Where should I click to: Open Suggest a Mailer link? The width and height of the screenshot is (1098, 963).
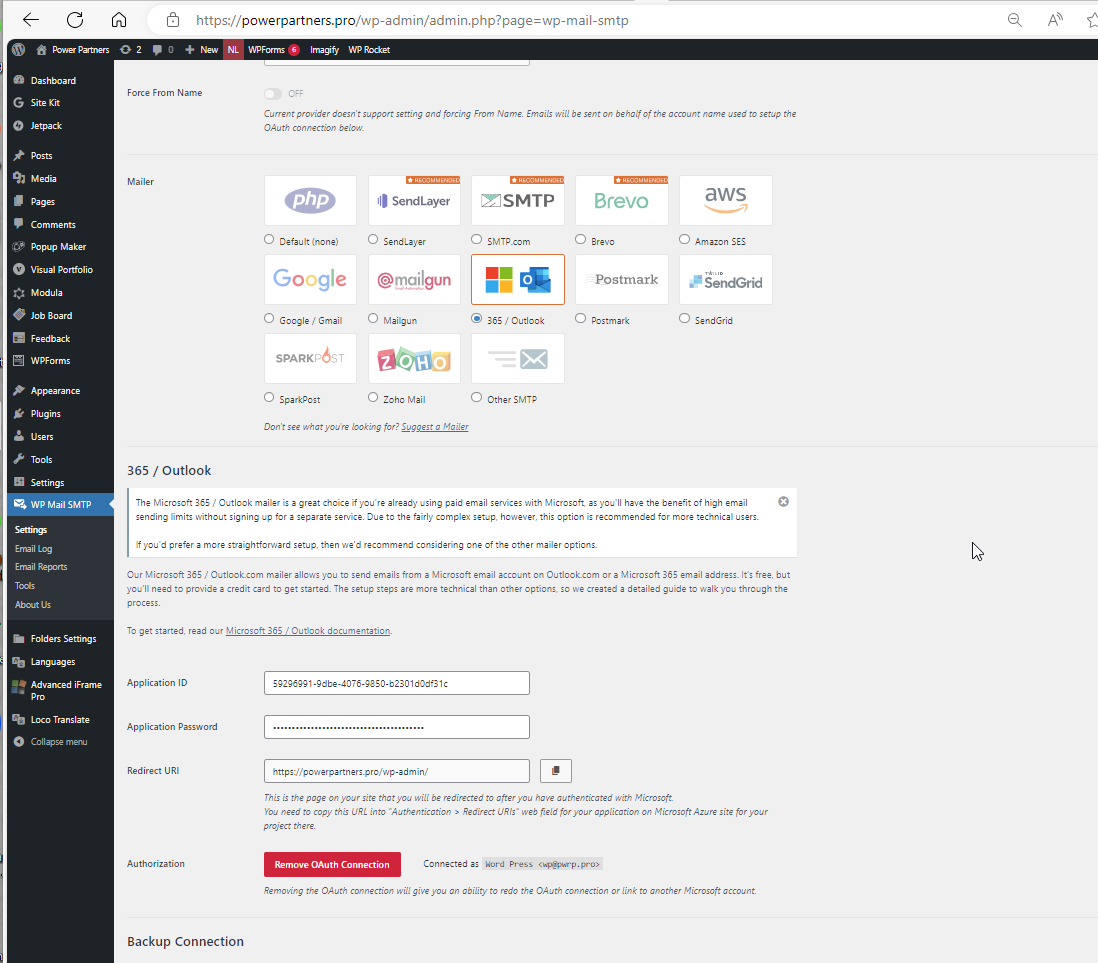click(435, 427)
